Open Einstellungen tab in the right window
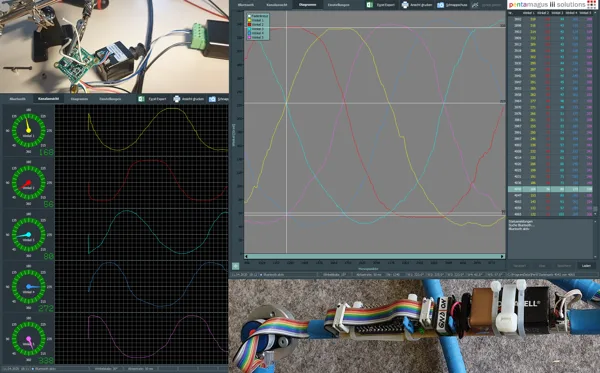 (x=339, y=5)
